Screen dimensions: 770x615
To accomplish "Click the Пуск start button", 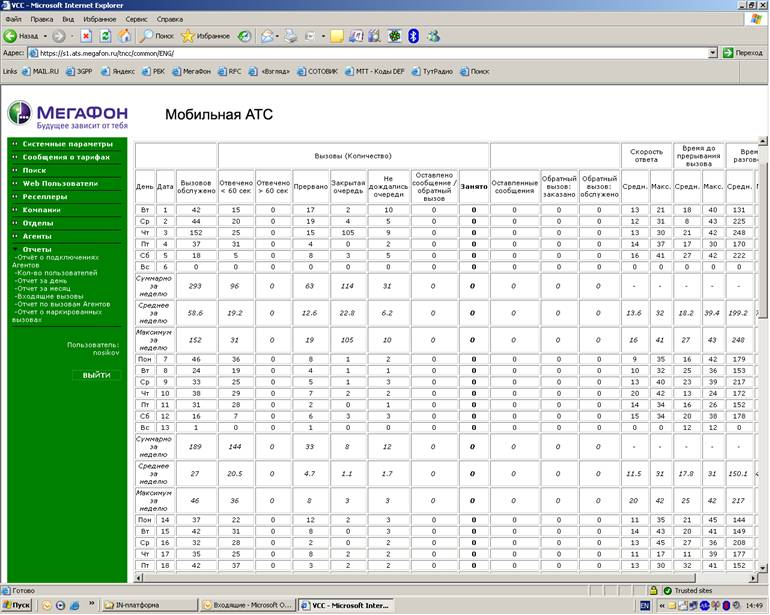I will pos(16,606).
